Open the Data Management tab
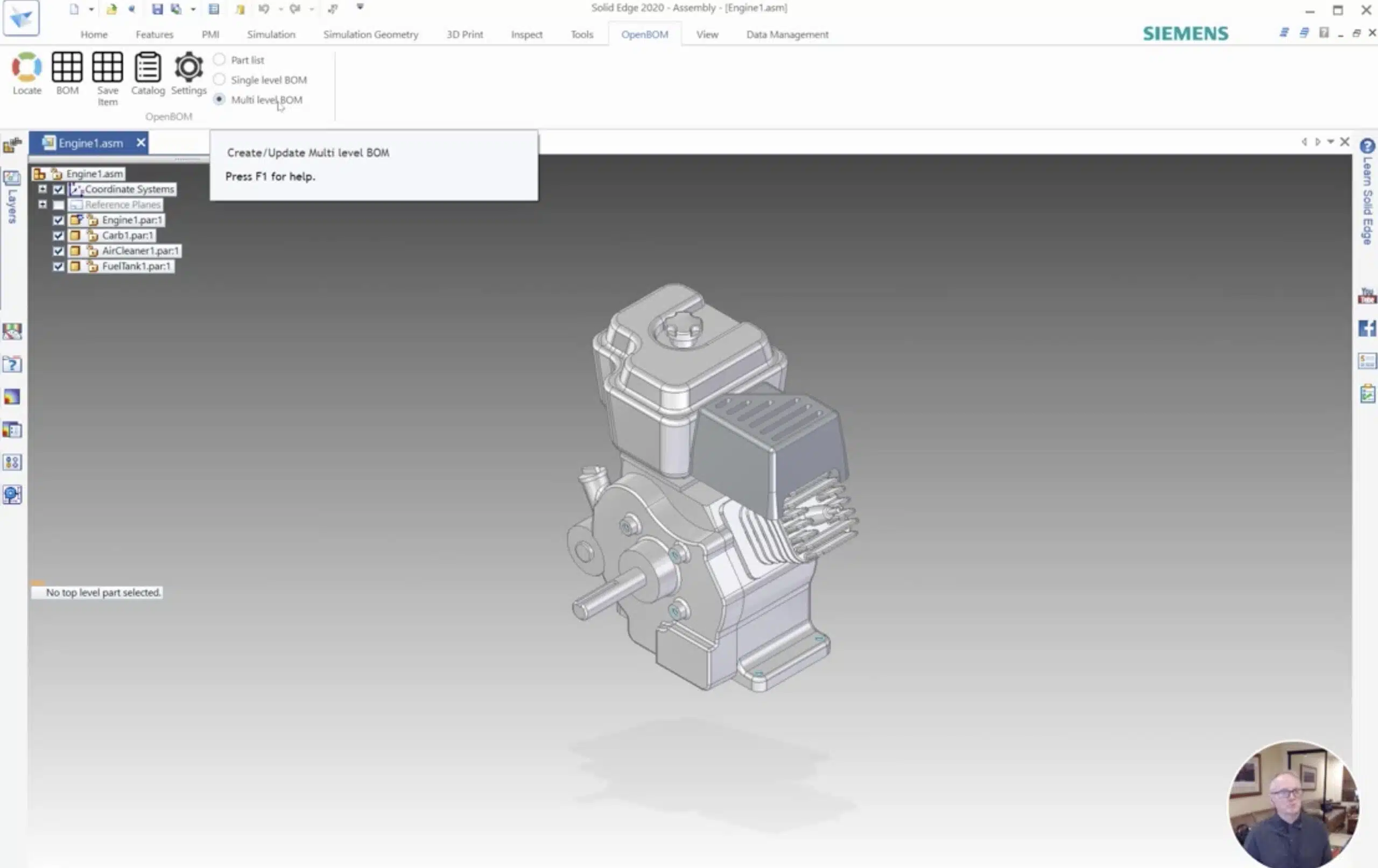This screenshot has width=1378, height=868. coord(787,34)
